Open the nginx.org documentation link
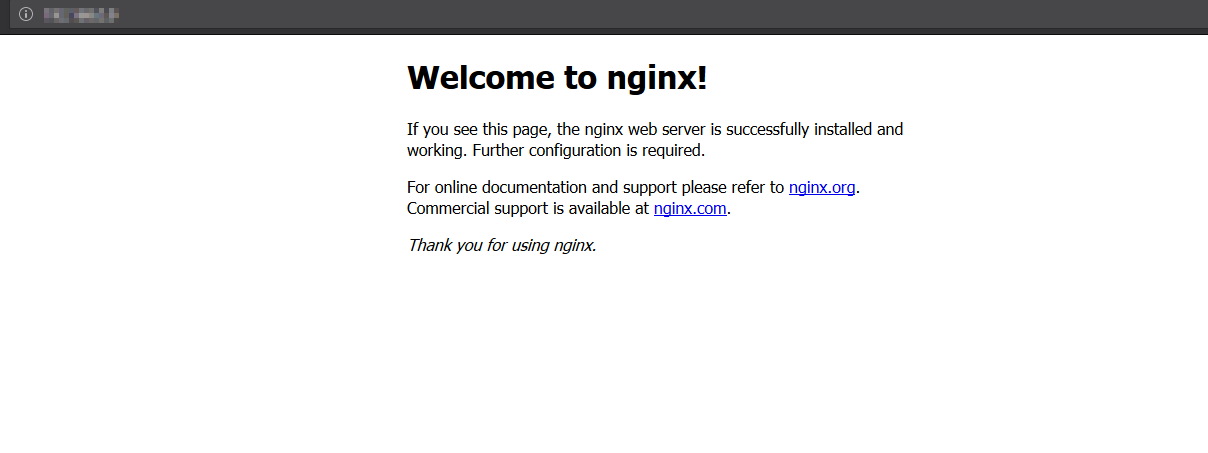Image resolution: width=1208 pixels, height=453 pixels. (822, 187)
